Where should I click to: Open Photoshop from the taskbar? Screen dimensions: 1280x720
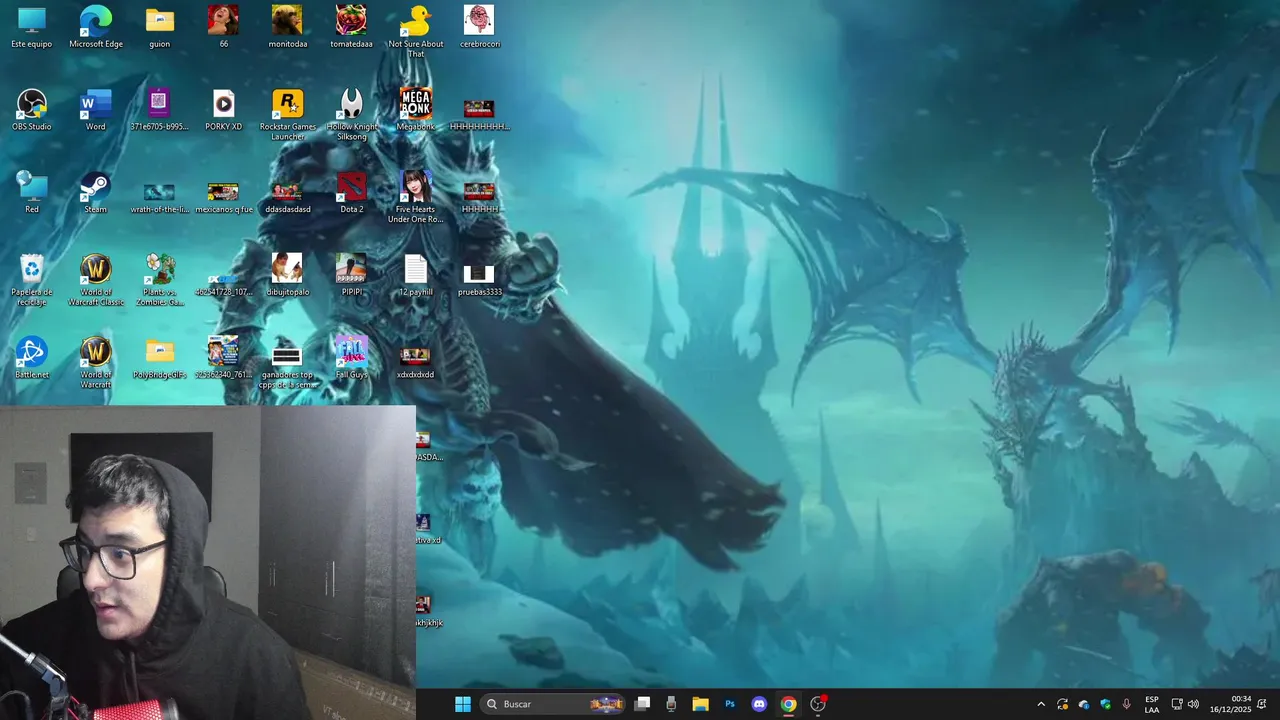730,704
